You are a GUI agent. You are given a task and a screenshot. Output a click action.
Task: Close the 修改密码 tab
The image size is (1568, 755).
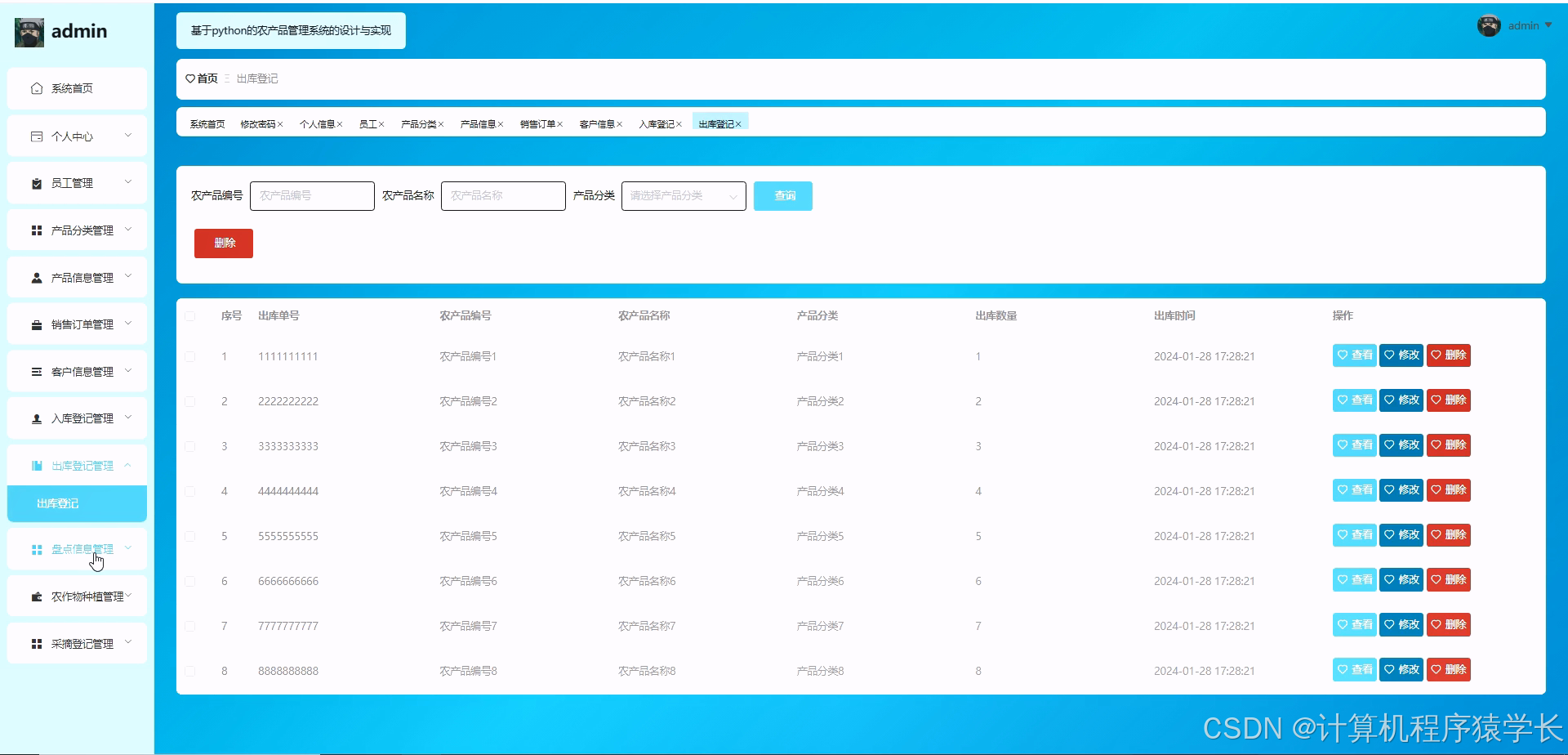click(x=280, y=124)
